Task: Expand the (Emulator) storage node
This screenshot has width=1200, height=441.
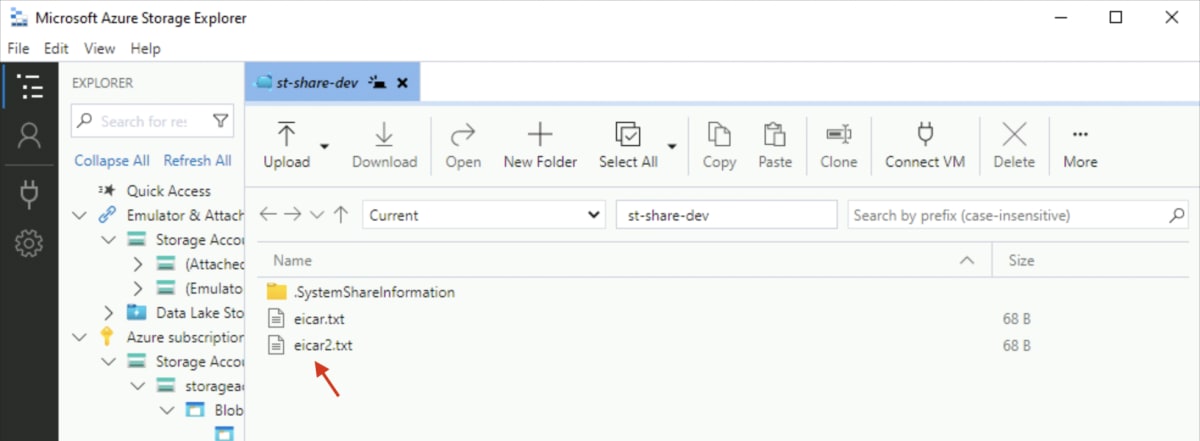Action: pos(139,288)
